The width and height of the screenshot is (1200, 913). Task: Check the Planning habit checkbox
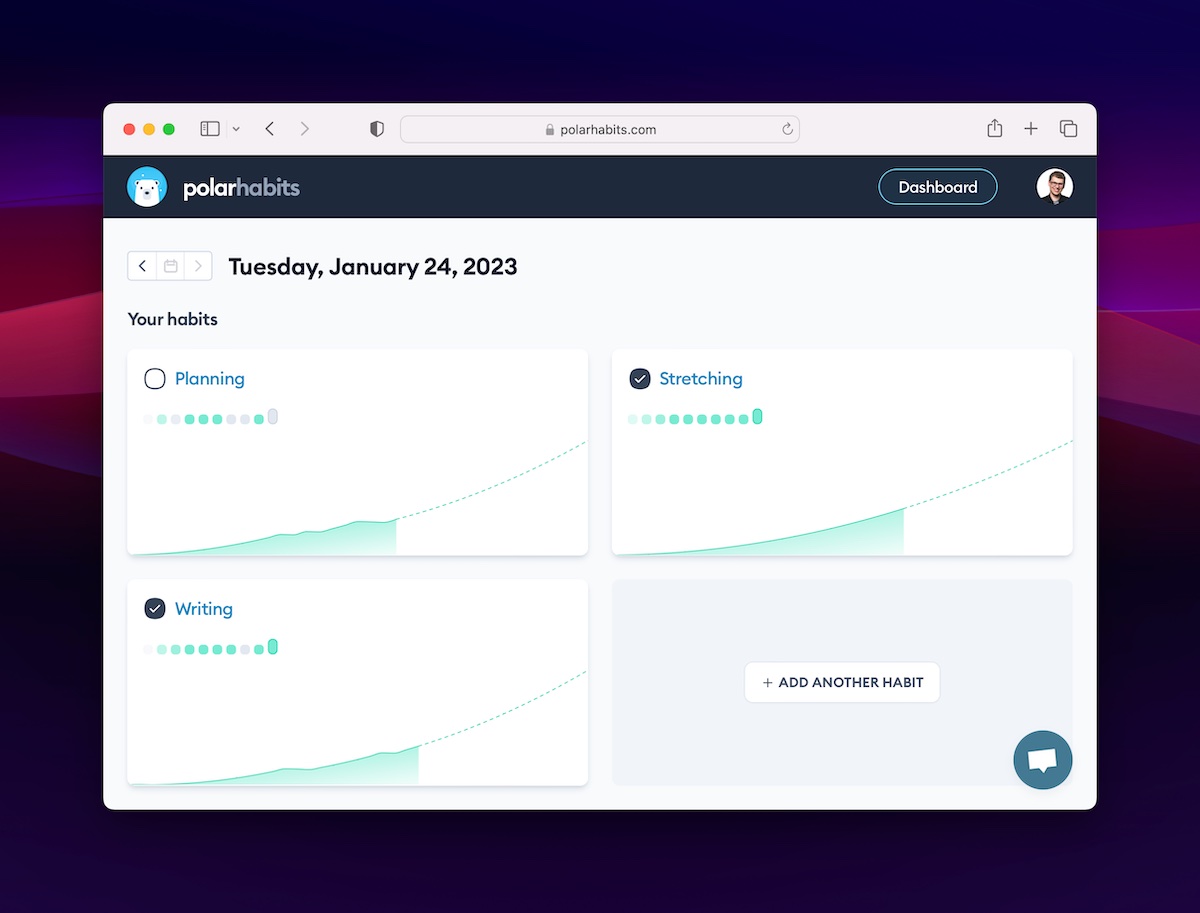tap(155, 379)
